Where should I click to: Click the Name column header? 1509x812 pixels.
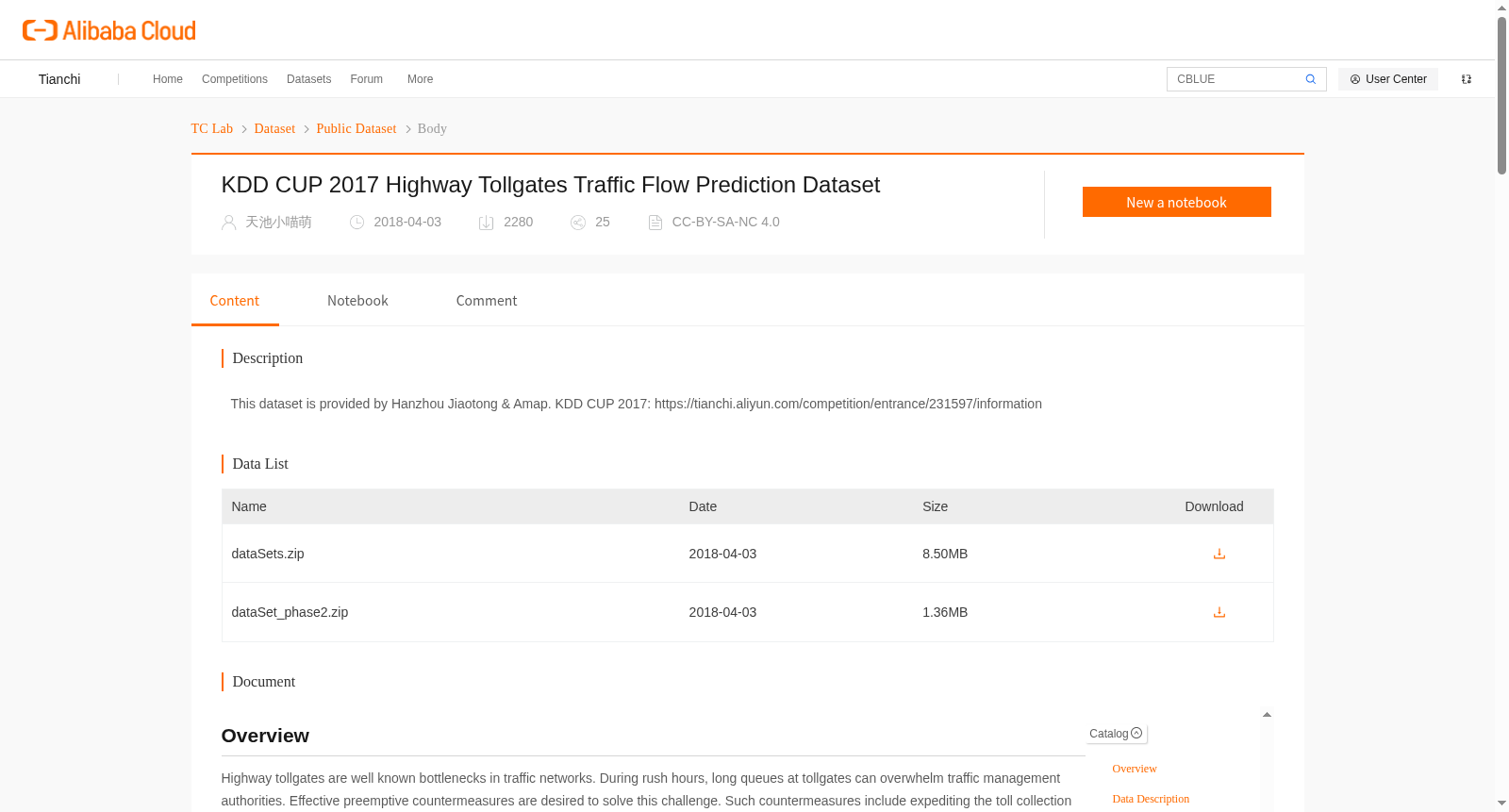click(249, 506)
